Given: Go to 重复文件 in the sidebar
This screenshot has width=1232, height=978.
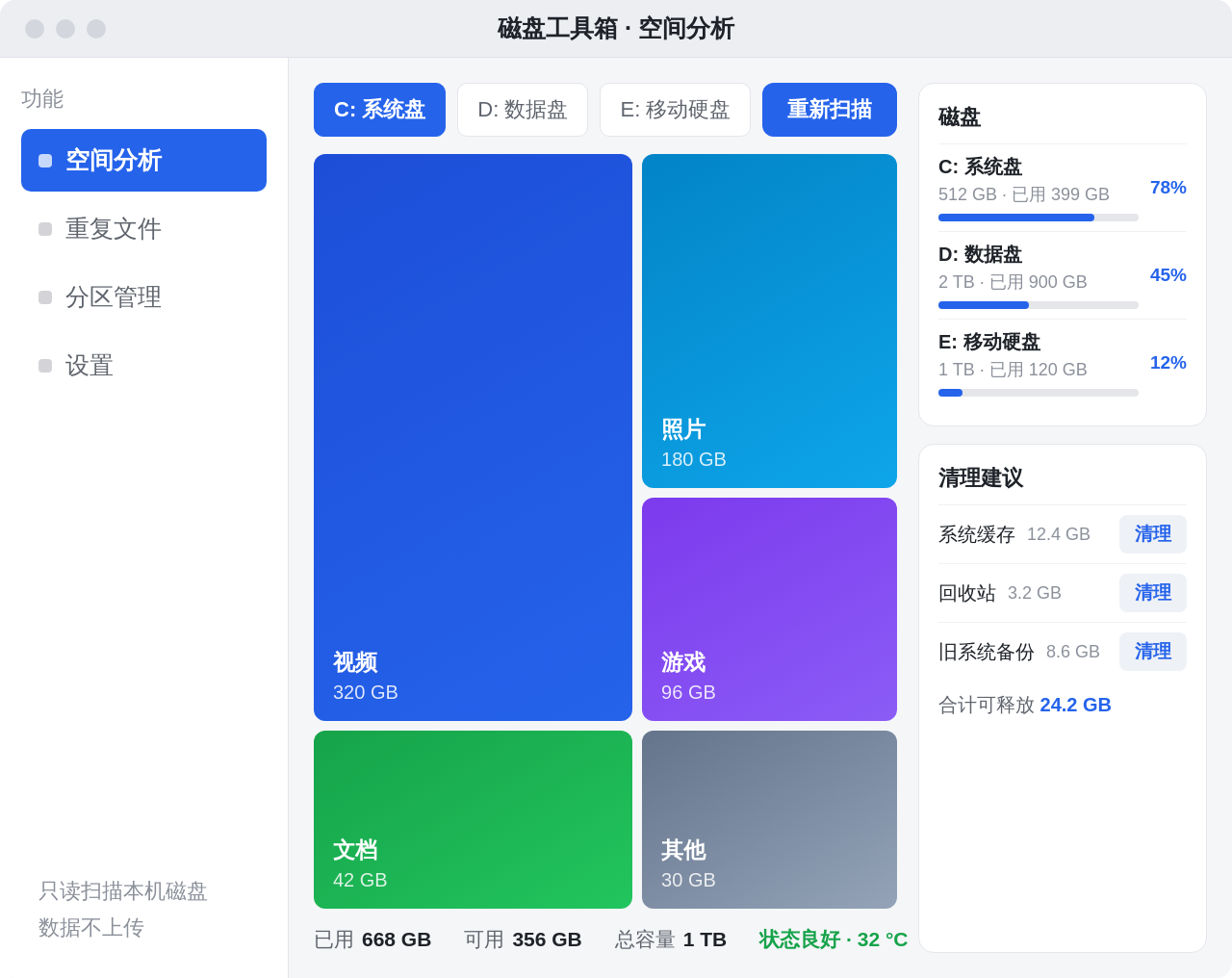Looking at the screenshot, I should coord(143,228).
